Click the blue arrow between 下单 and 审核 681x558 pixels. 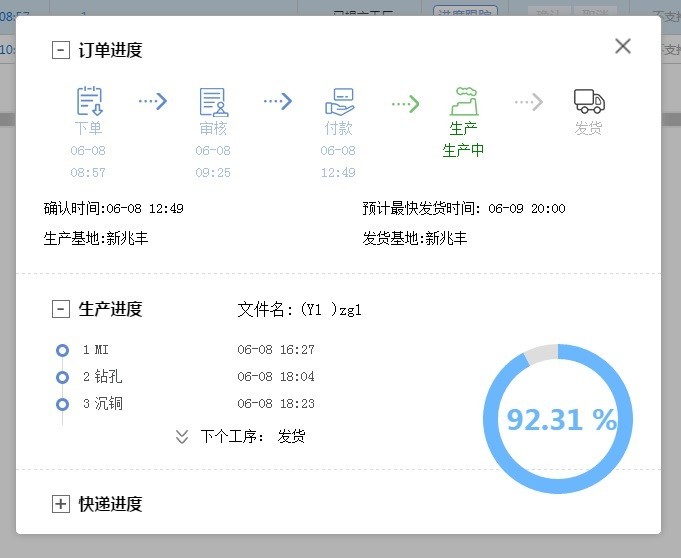point(152,101)
